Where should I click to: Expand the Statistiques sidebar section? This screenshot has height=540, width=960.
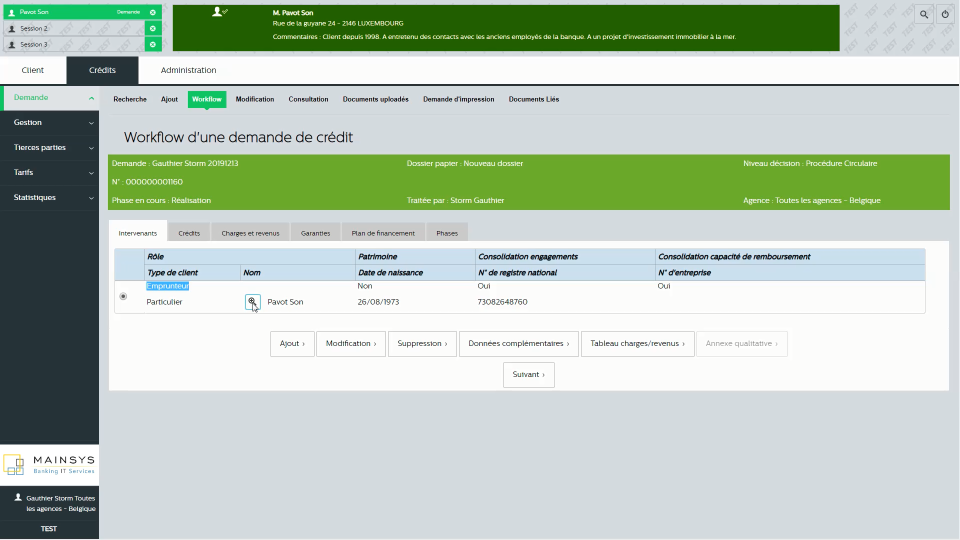(x=50, y=198)
